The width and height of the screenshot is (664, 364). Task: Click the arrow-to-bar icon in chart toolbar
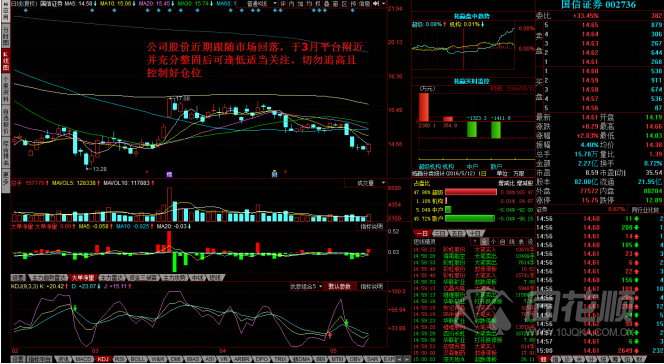(376, 3)
